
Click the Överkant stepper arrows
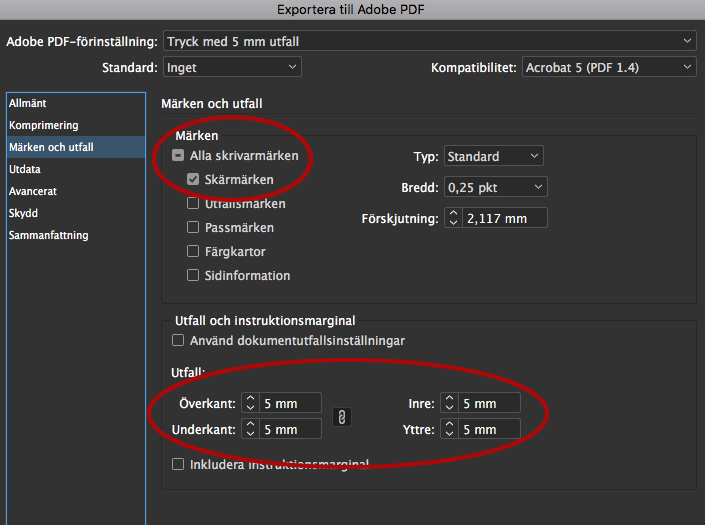[x=250, y=403]
